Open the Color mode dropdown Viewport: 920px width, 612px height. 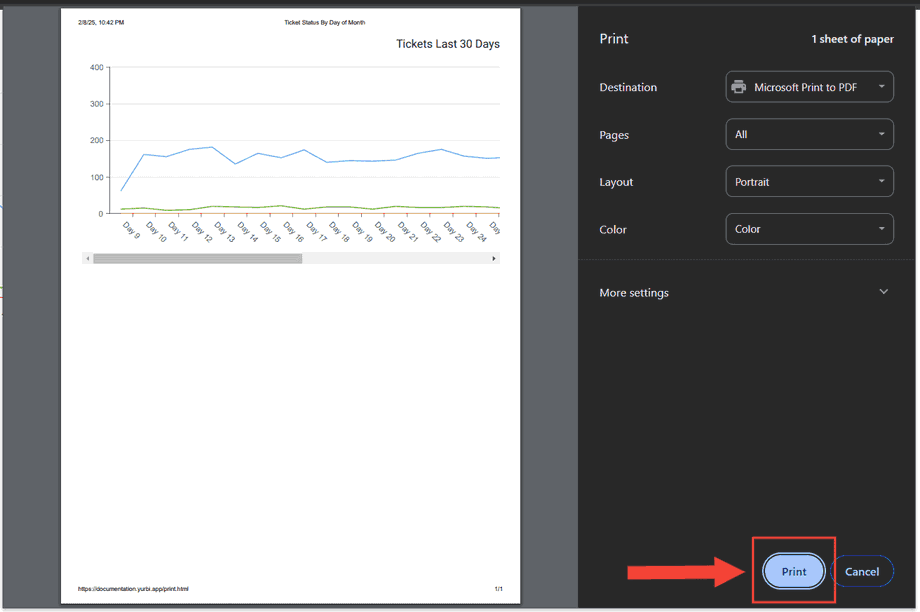click(809, 229)
